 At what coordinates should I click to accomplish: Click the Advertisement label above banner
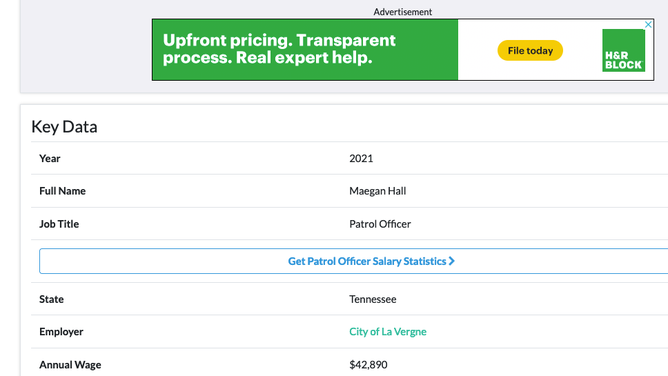pos(403,12)
